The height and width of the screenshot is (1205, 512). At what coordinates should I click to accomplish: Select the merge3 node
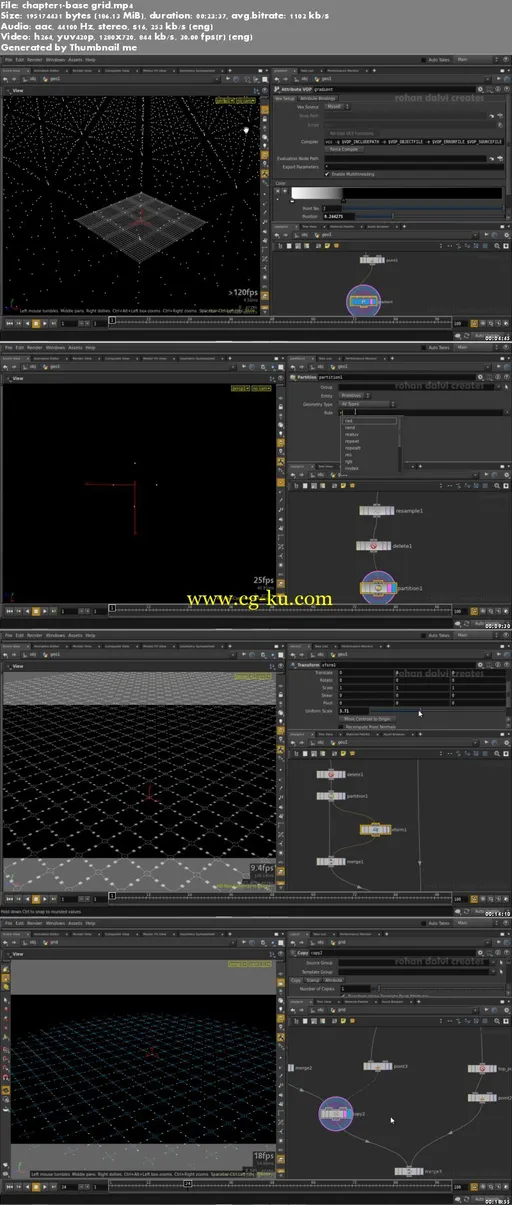[408, 1169]
